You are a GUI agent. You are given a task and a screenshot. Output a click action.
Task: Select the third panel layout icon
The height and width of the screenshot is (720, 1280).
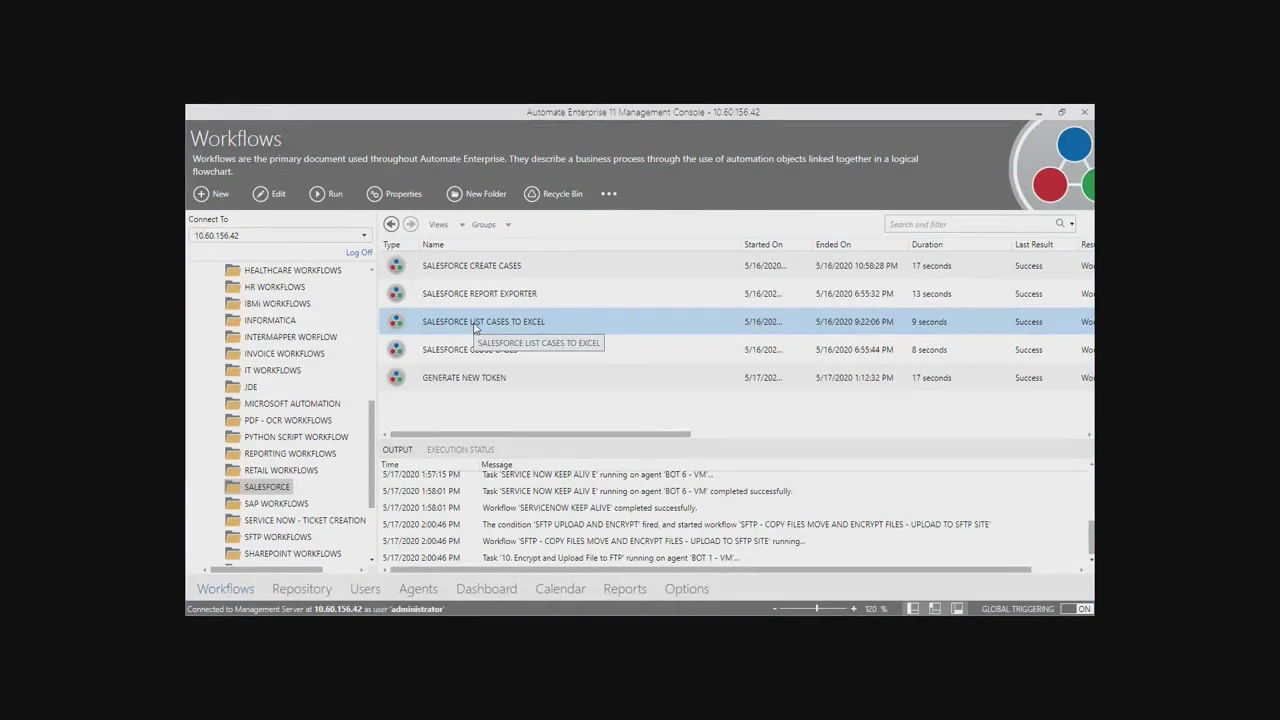coord(957,608)
